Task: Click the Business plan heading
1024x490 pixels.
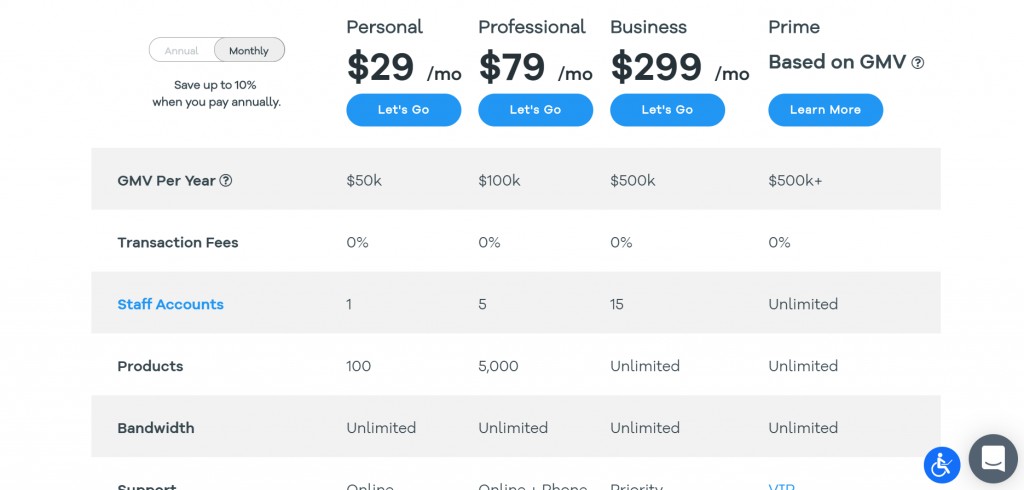Action: point(648,27)
